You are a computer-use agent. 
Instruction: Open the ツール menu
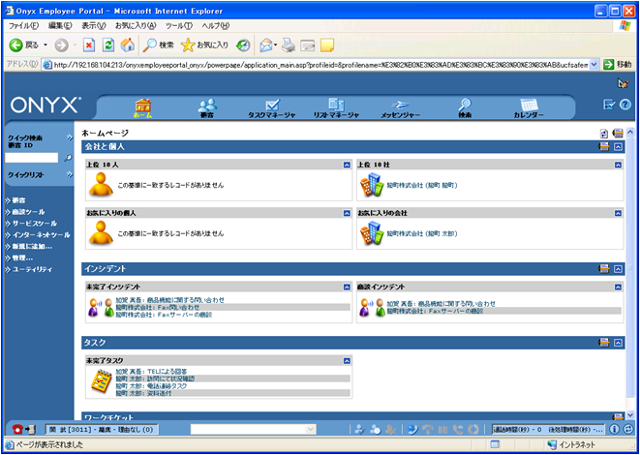179,25
